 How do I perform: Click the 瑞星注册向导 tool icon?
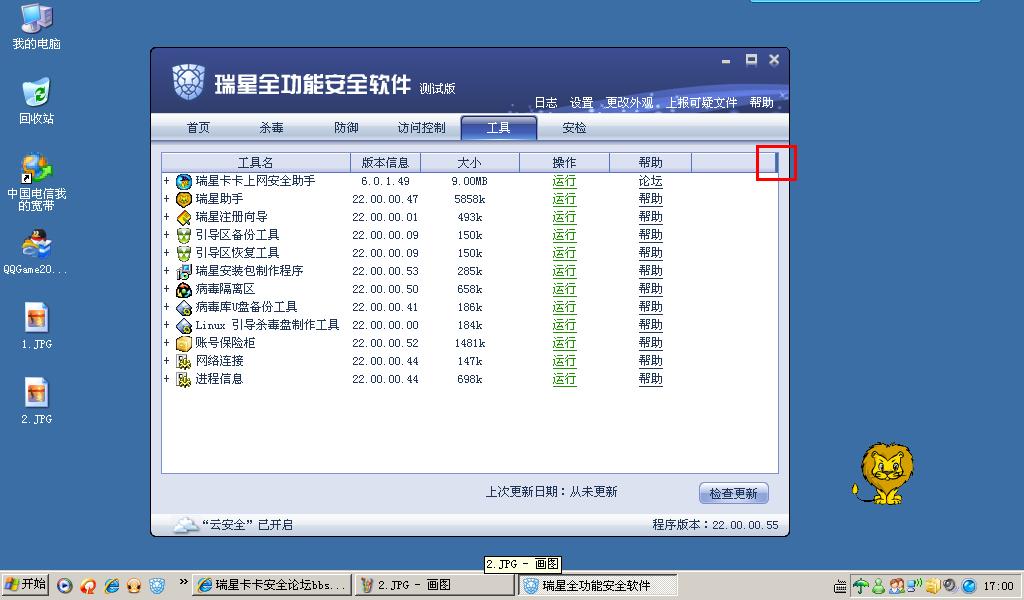tap(184, 217)
